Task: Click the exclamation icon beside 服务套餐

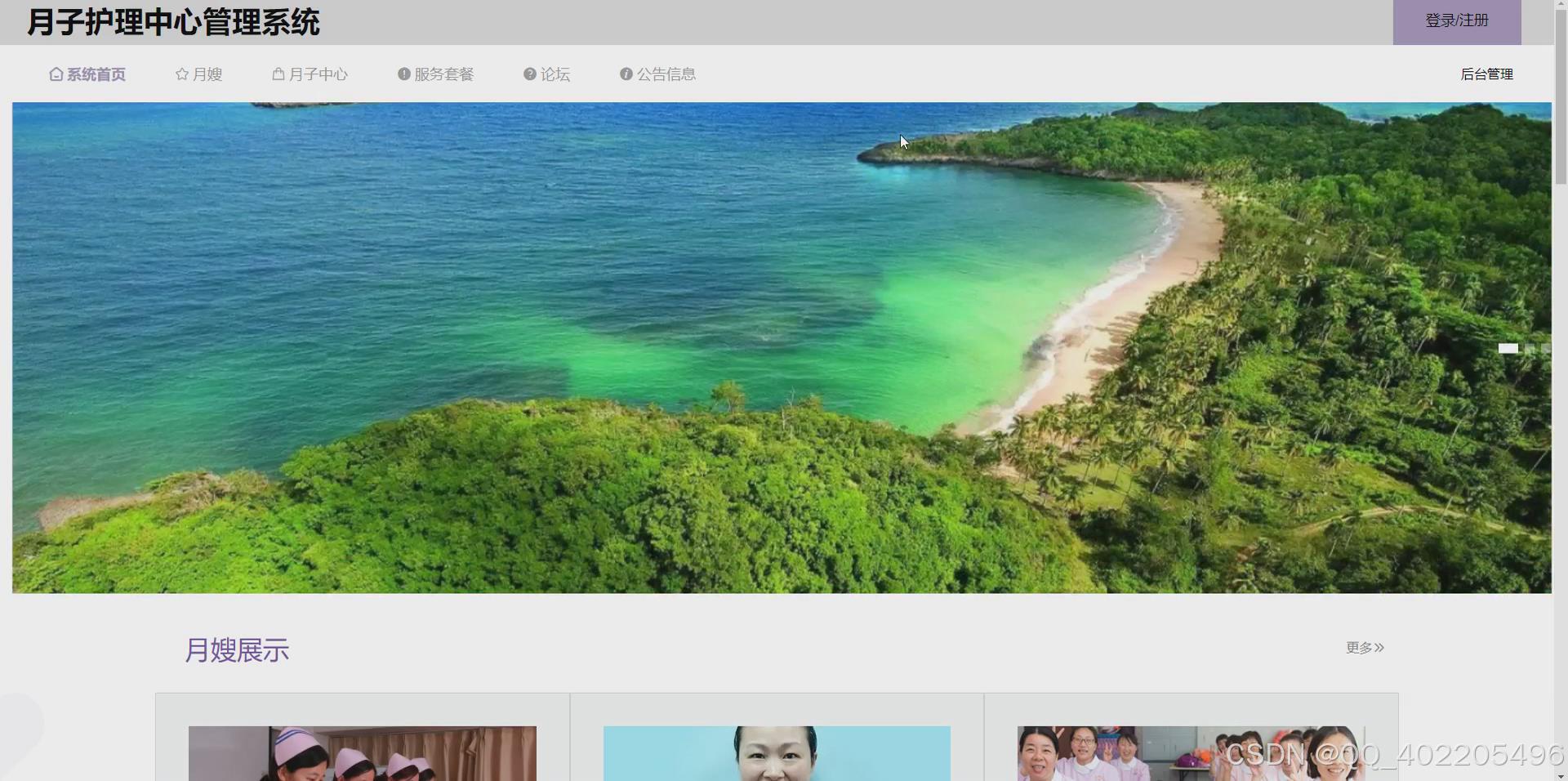Action: [404, 74]
